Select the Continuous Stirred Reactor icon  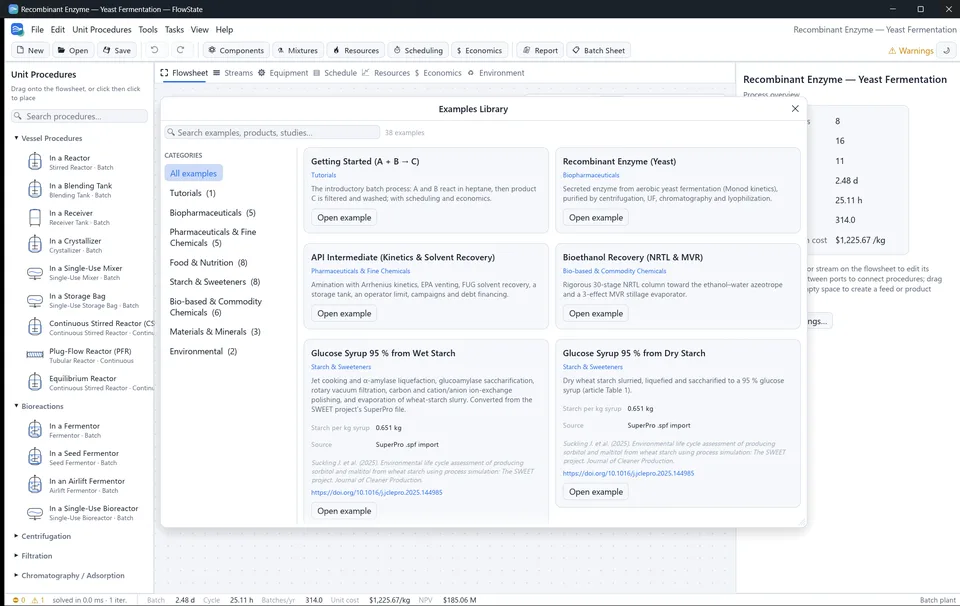tap(35, 327)
